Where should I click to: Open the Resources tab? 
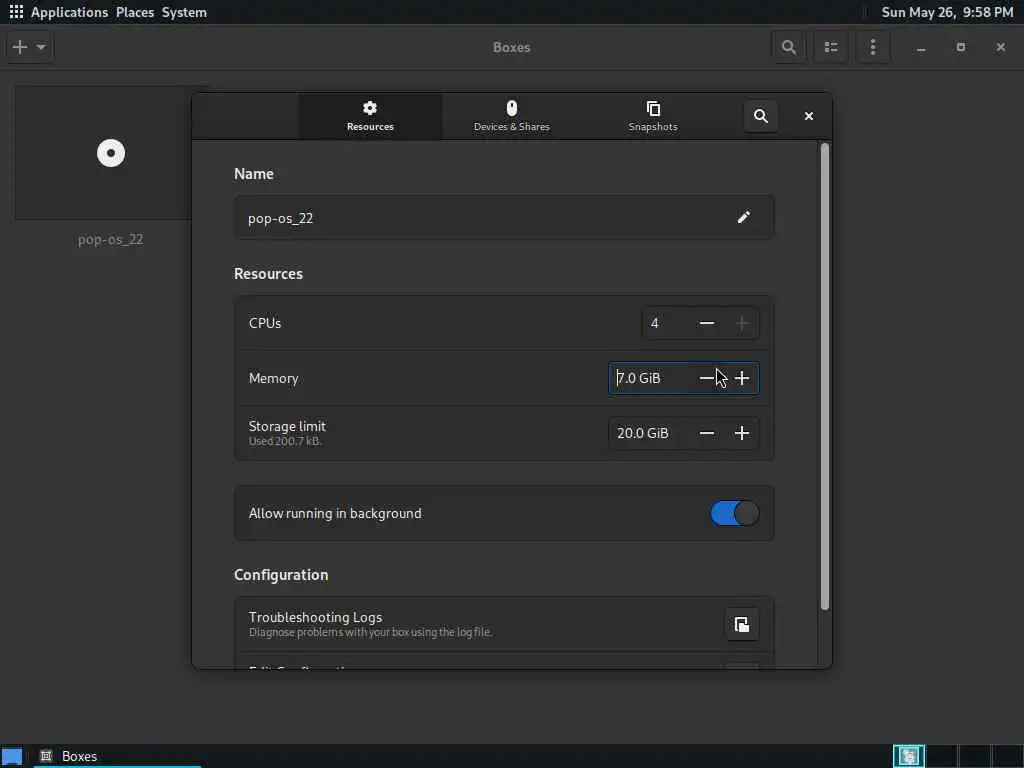370,116
